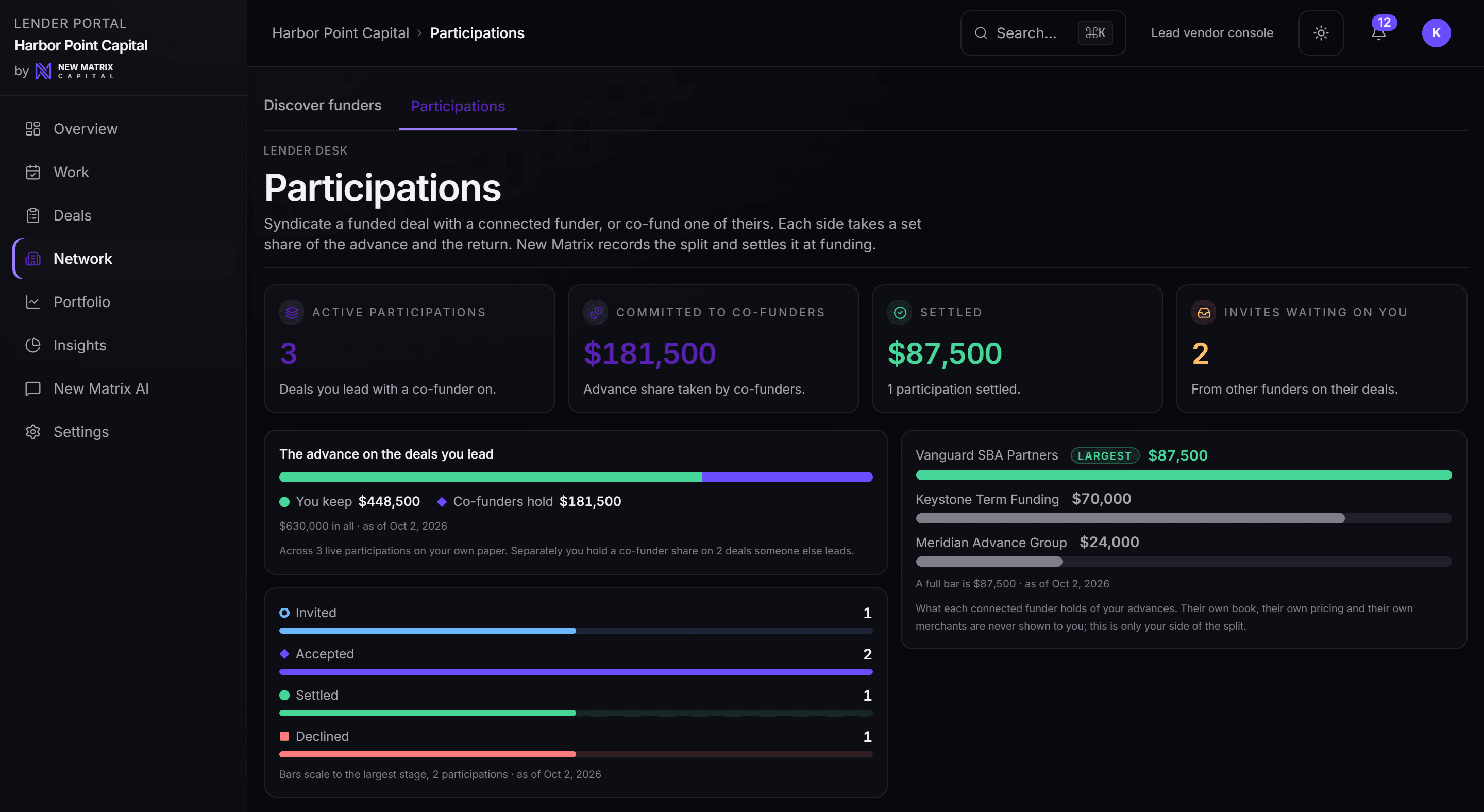The height and width of the screenshot is (812, 1484).
Task: Click the Active participations count 3
Action: click(289, 353)
